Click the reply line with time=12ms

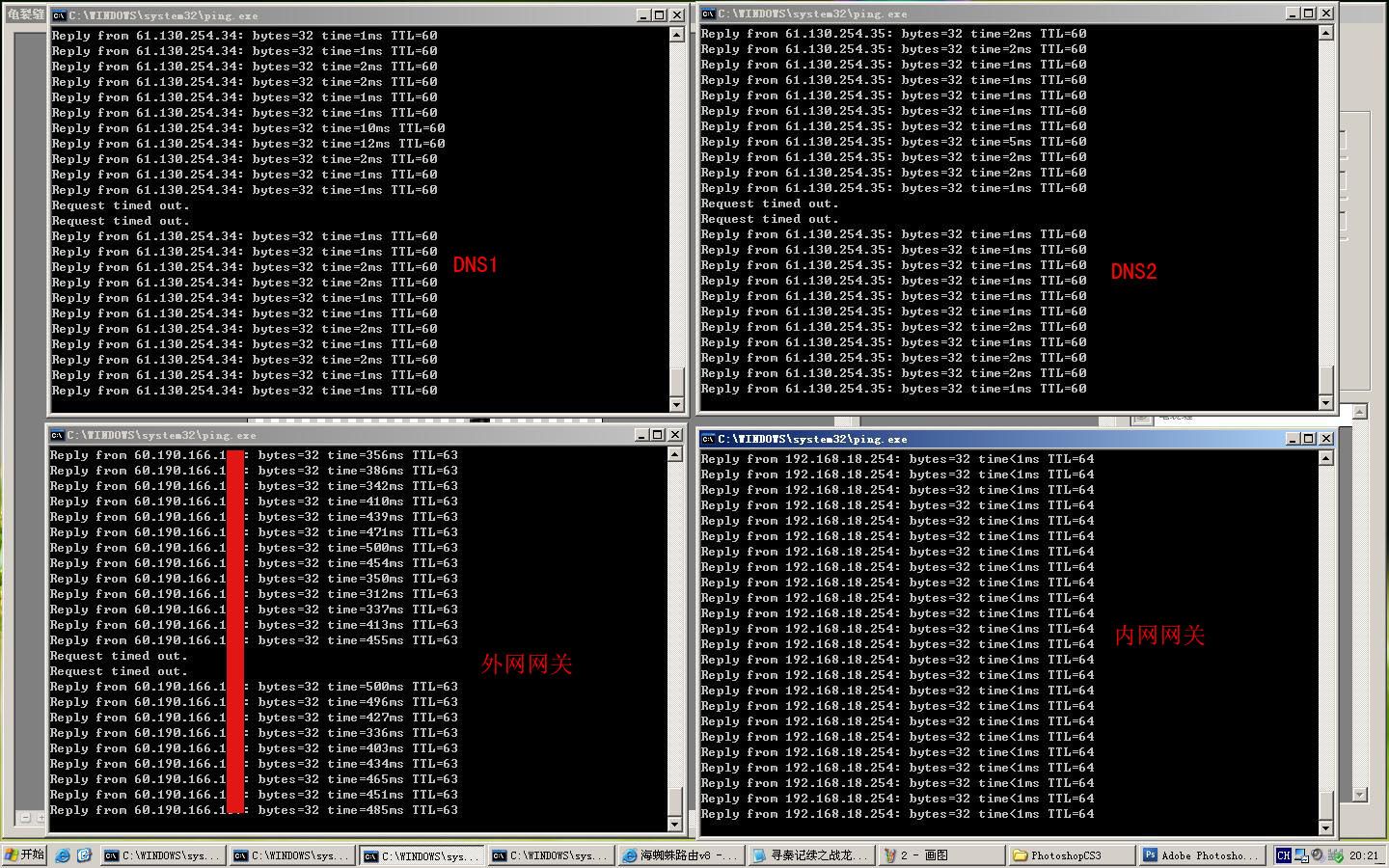(x=248, y=144)
